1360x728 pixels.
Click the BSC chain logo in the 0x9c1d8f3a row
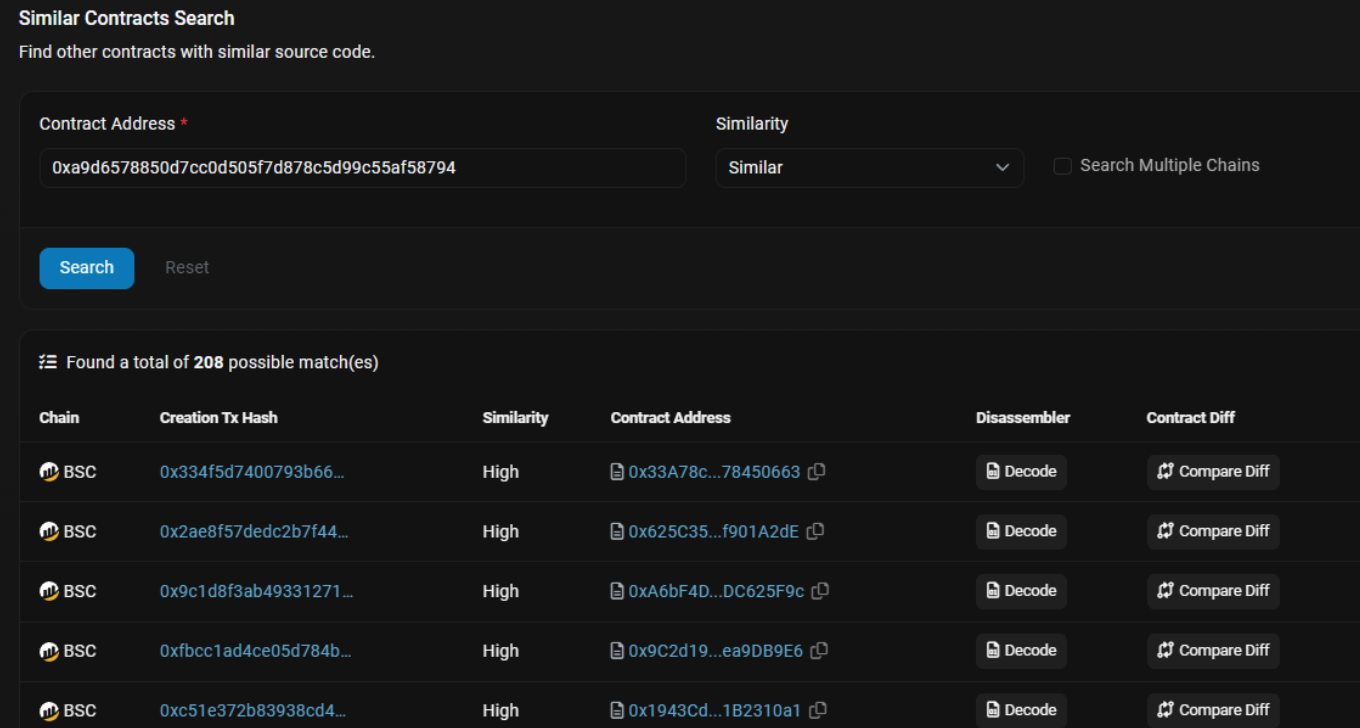coord(49,591)
